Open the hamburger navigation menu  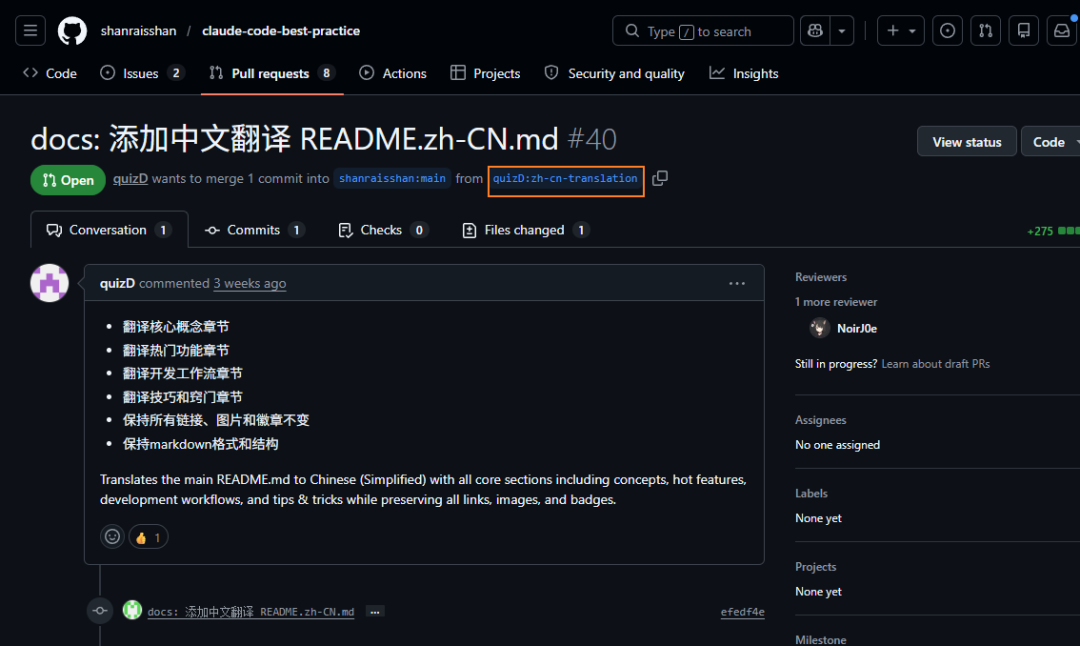(x=30, y=31)
